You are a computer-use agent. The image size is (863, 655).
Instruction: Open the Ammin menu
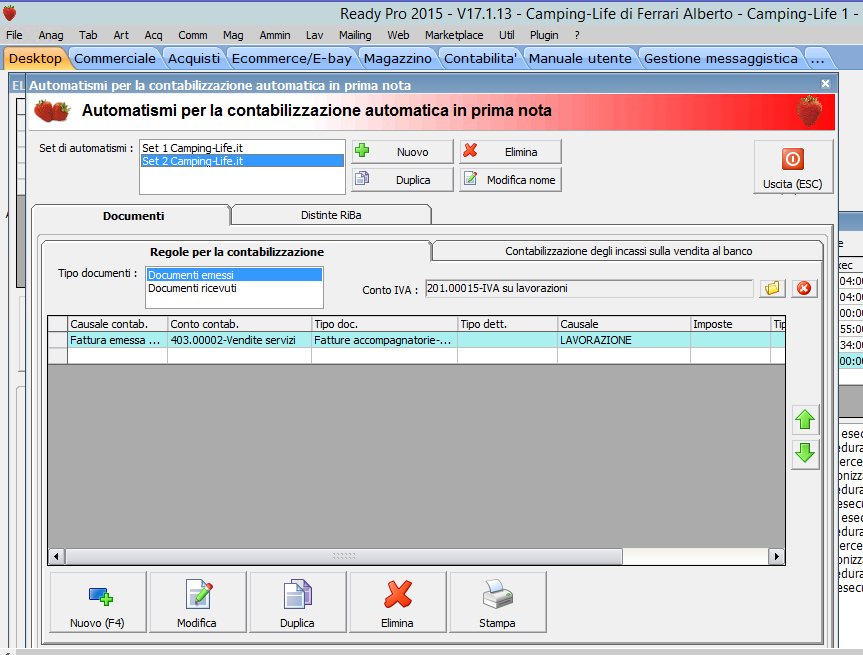tap(275, 35)
